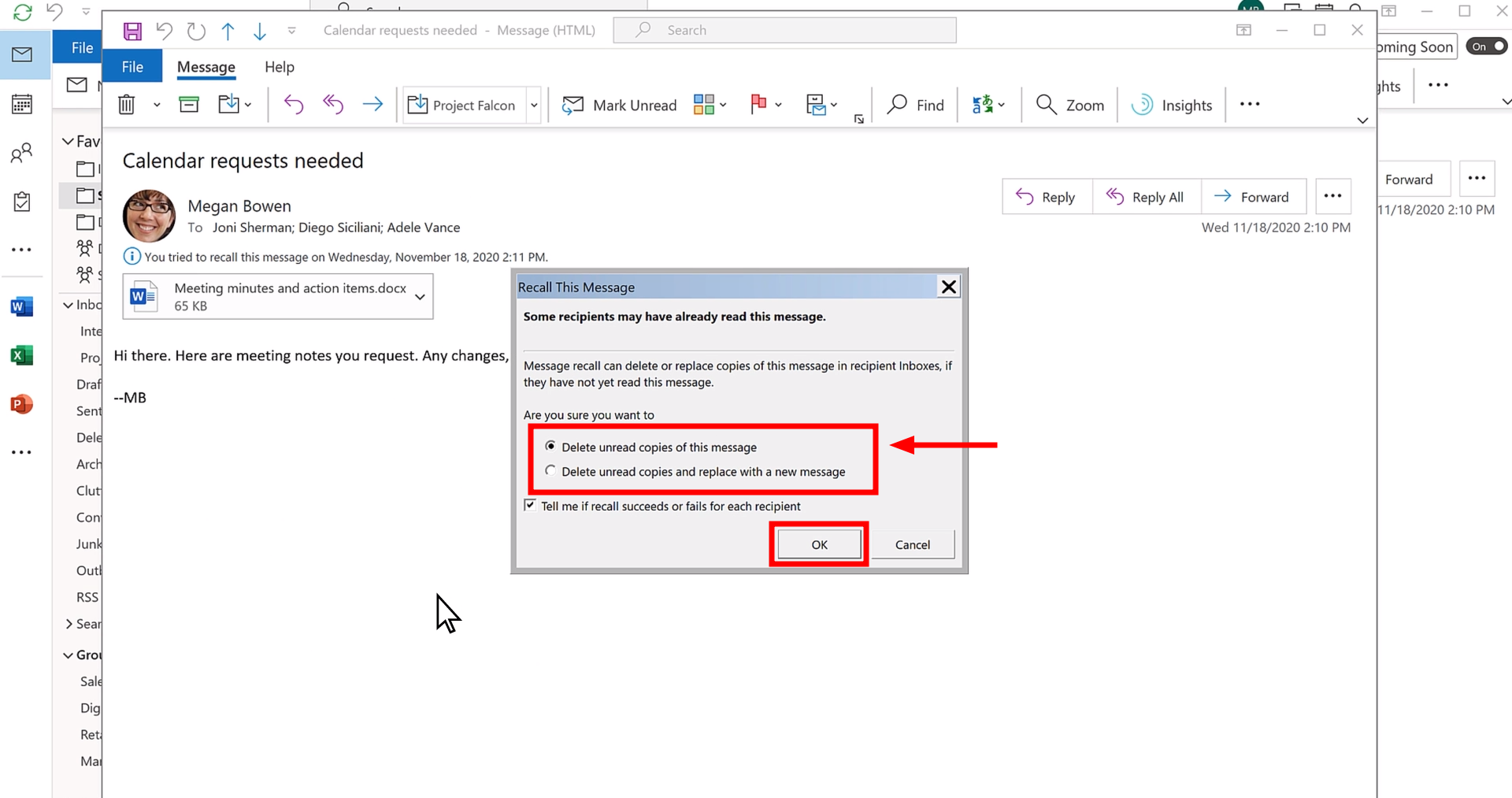Select Delete unread copies and replace option
This screenshot has width=1512, height=798.
click(550, 471)
